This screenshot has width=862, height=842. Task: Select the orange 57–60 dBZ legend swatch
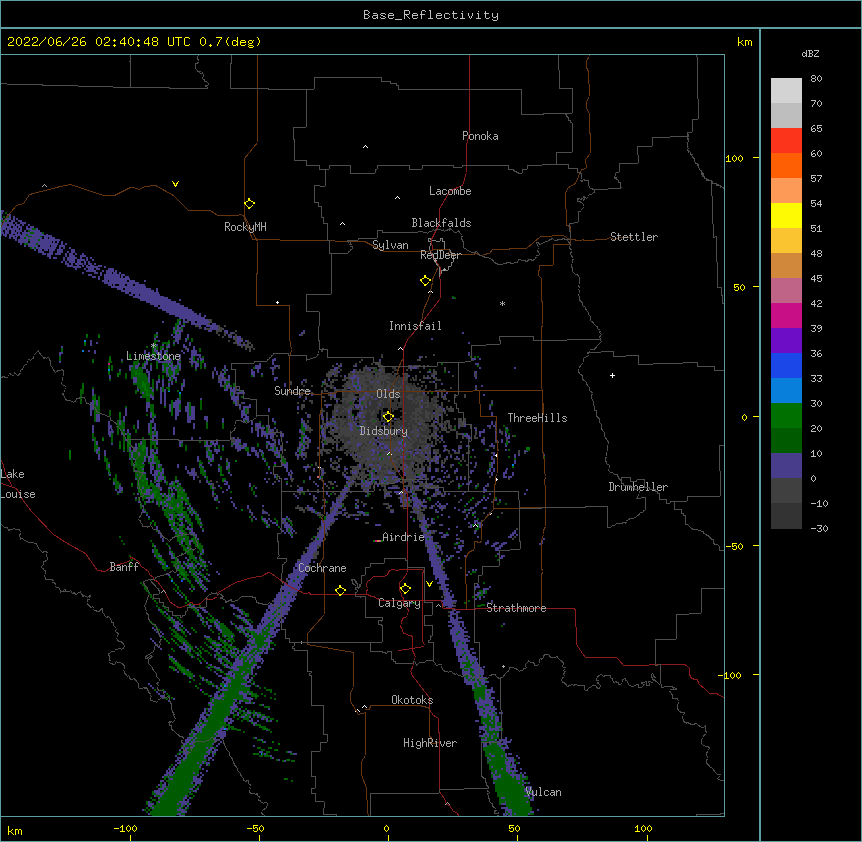786,165
